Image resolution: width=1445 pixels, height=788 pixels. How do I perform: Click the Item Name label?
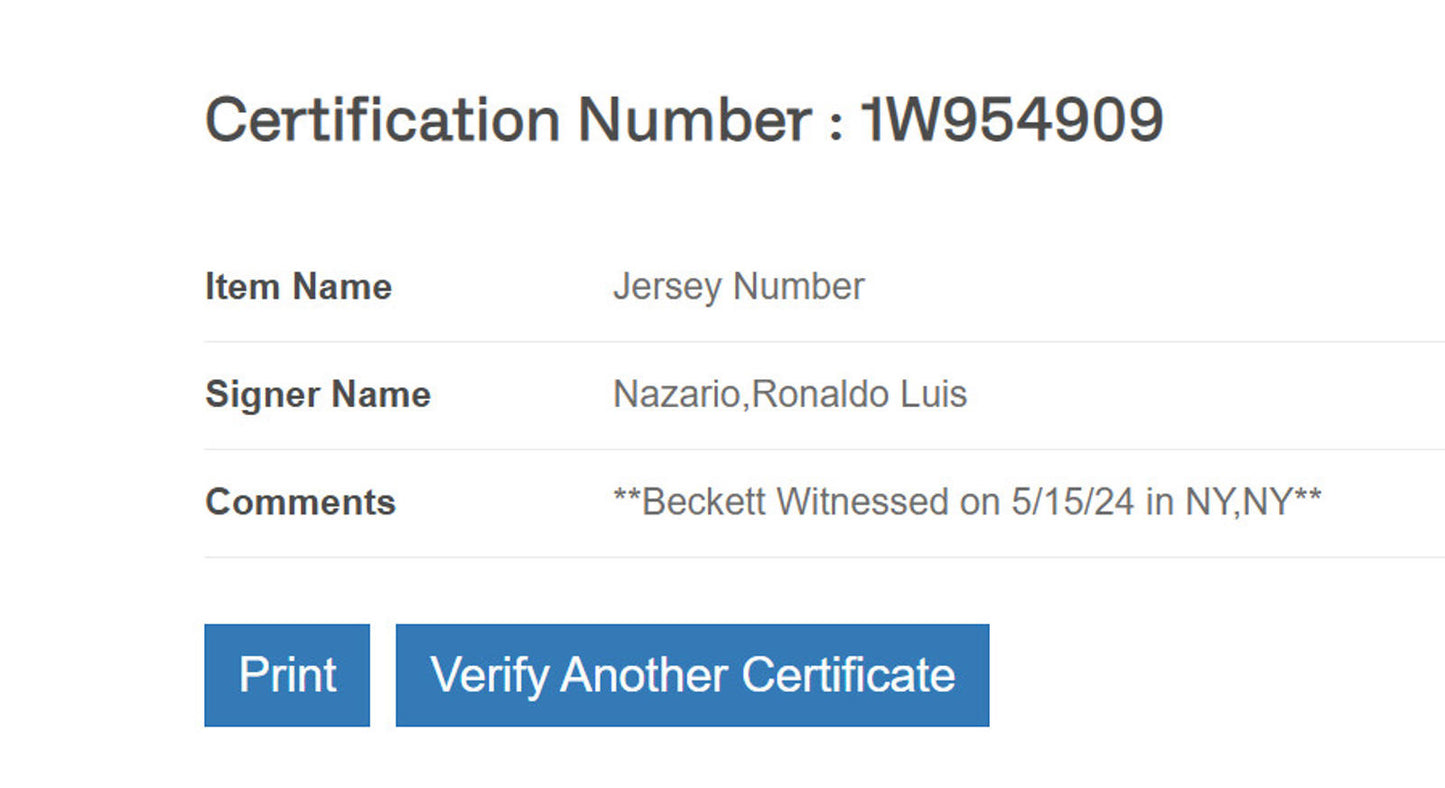(x=297, y=287)
